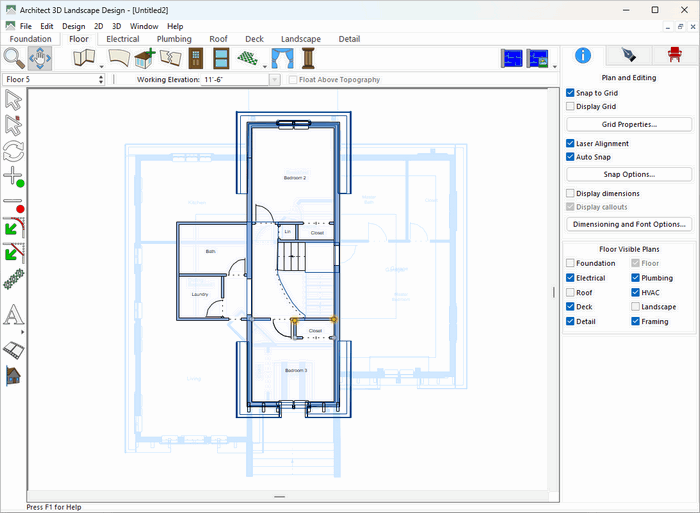Click the 3D house view icon
This screenshot has width=700, height=513.
tap(14, 376)
